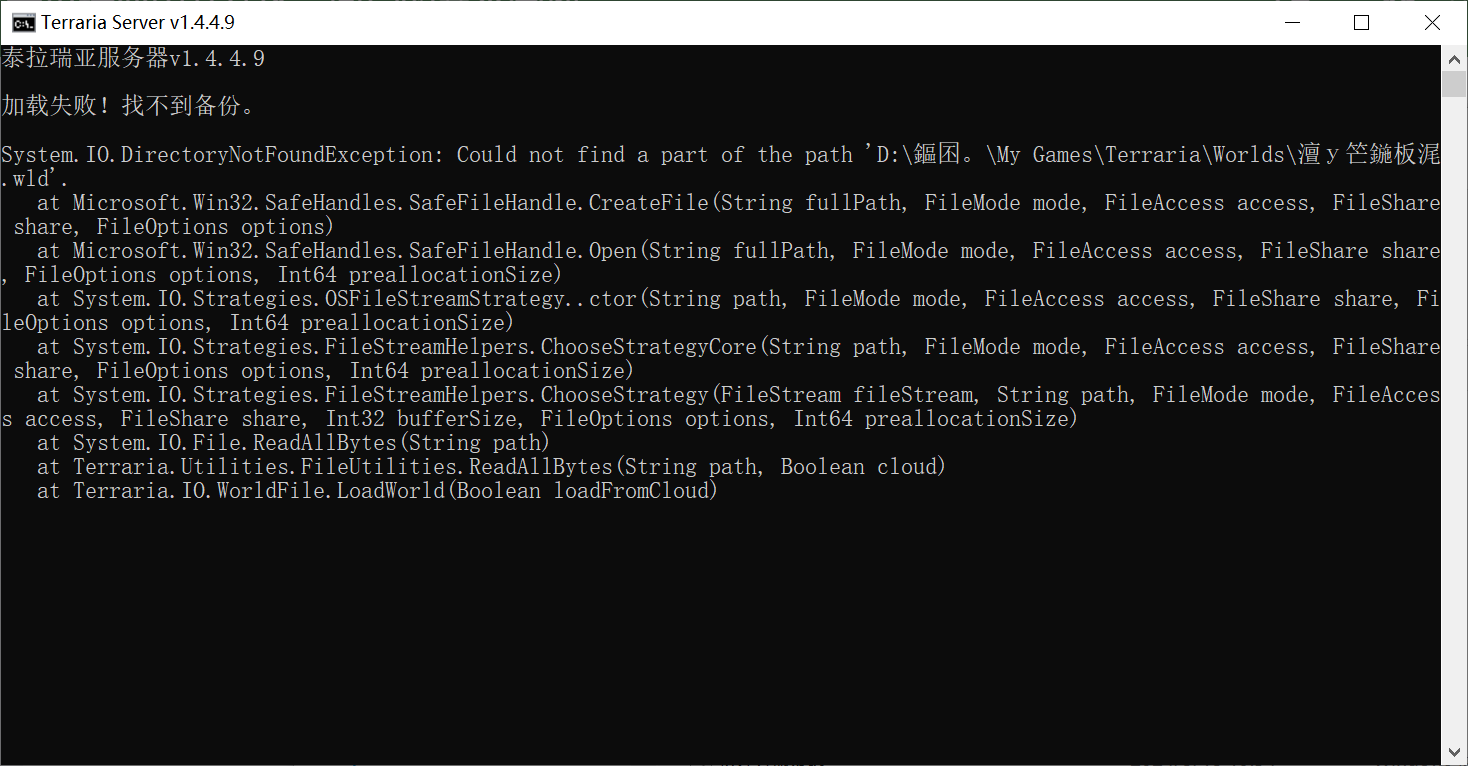Click the "加载失败！找不到备份。" message
The image size is (1468, 766).
128,106
